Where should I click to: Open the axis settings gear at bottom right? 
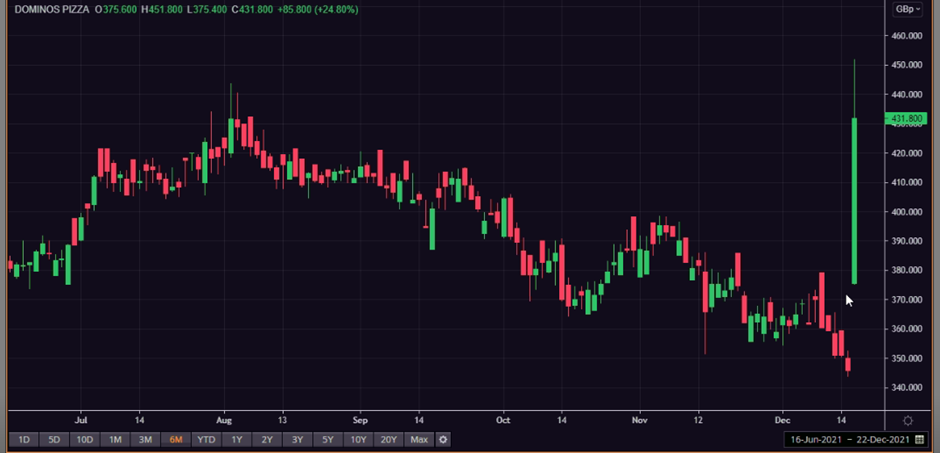[908, 421]
